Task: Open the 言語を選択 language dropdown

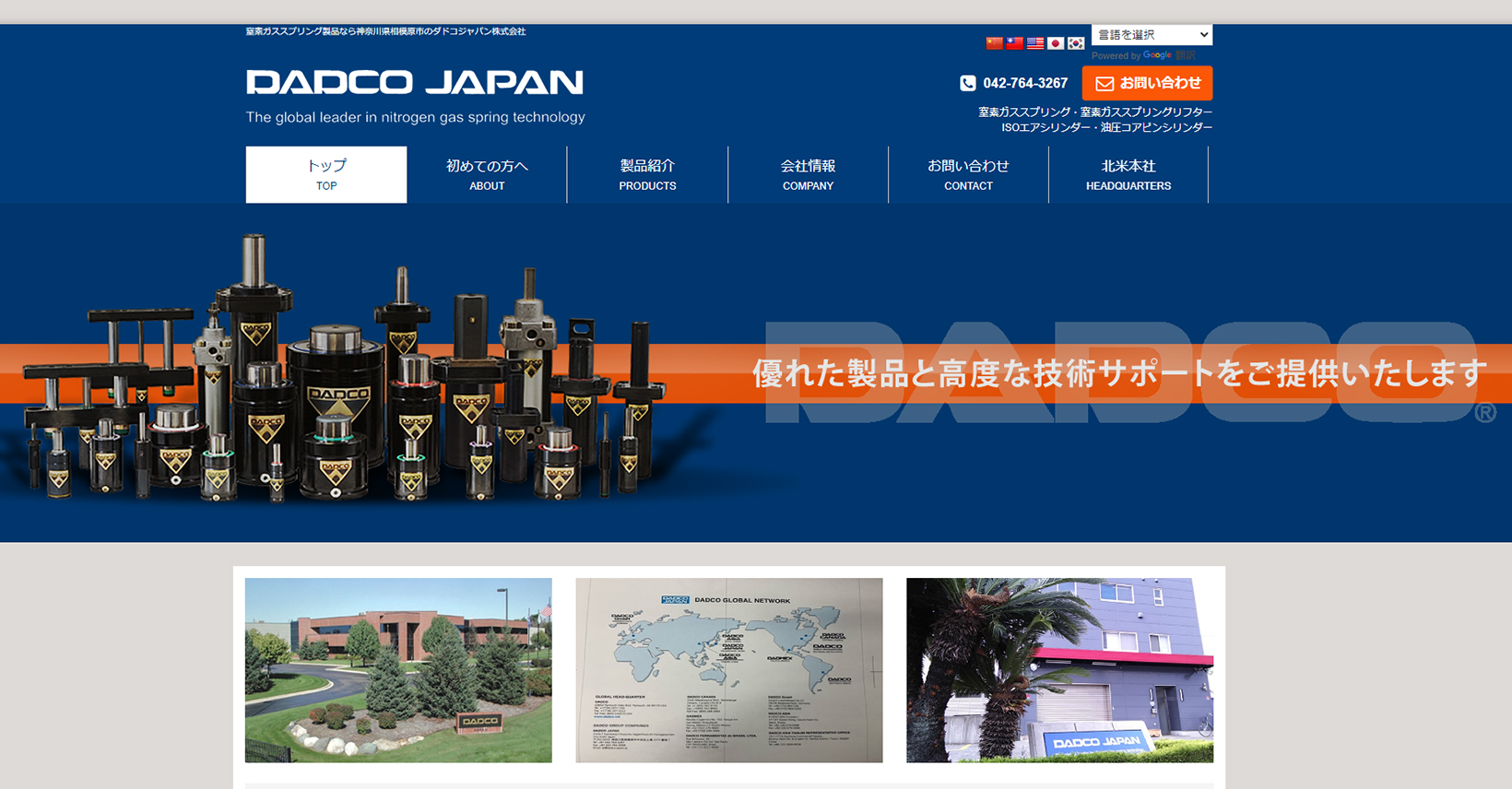Action: (1152, 35)
